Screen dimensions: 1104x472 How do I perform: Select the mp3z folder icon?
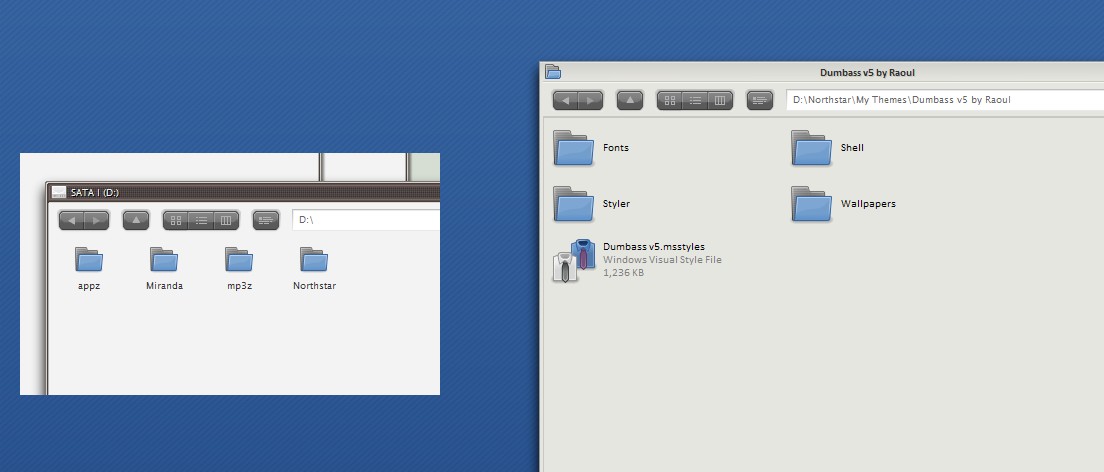click(x=239, y=260)
